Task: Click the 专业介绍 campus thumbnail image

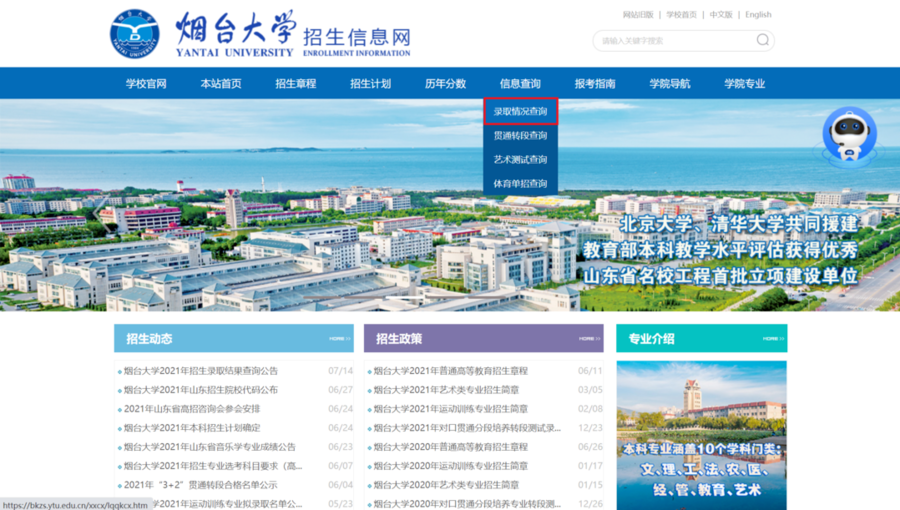Action: (x=701, y=432)
